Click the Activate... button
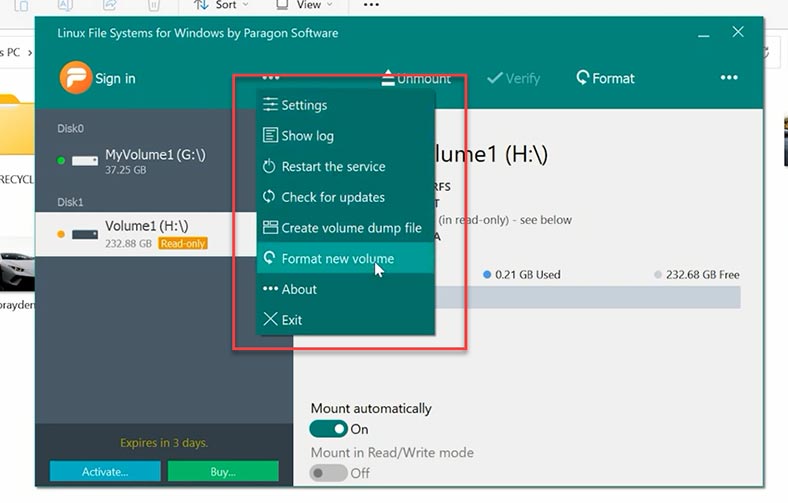This screenshot has width=788, height=503. click(x=105, y=471)
